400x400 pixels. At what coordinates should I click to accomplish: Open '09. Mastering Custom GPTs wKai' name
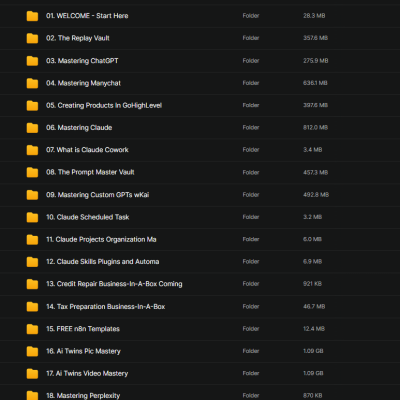(98, 195)
